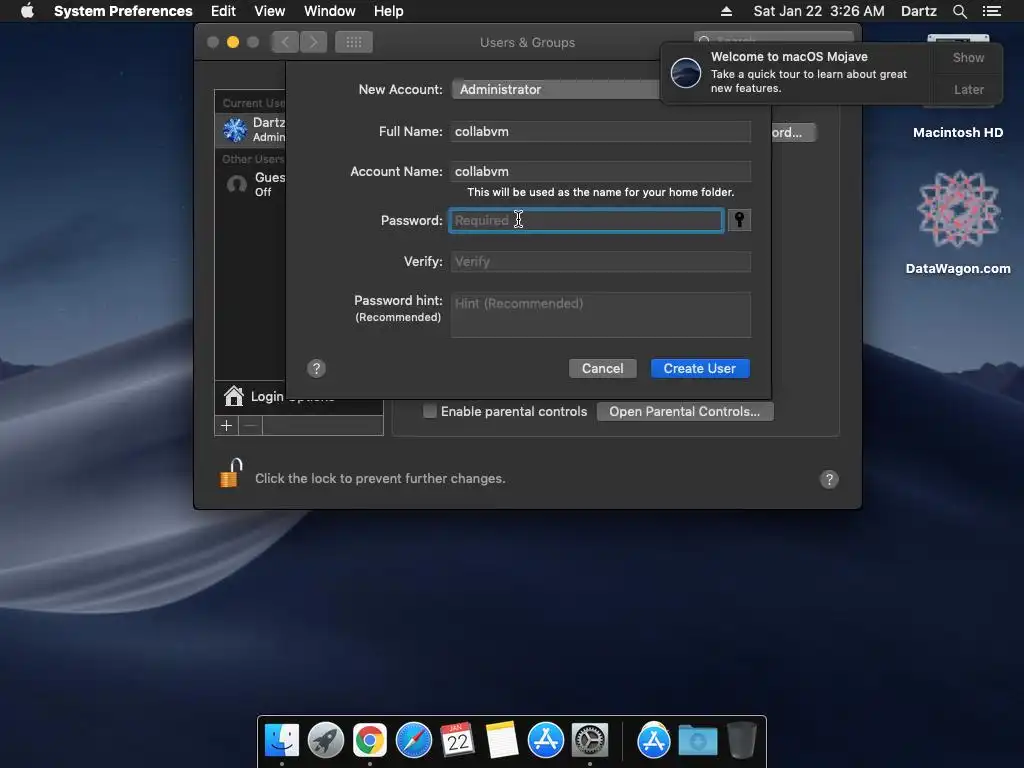Go back with the left chevron button
1024x768 pixels.
click(285, 42)
